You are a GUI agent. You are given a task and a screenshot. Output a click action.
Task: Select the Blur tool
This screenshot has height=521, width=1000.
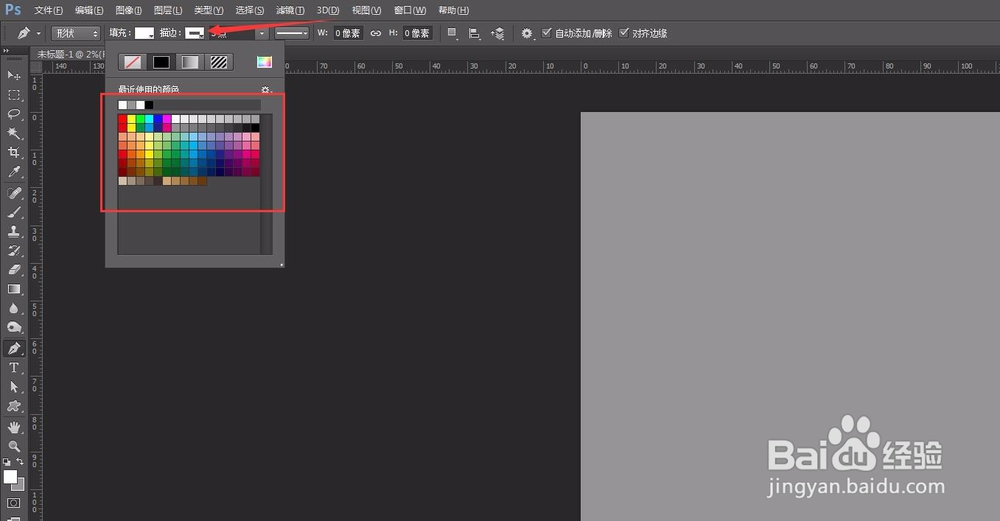click(13, 308)
